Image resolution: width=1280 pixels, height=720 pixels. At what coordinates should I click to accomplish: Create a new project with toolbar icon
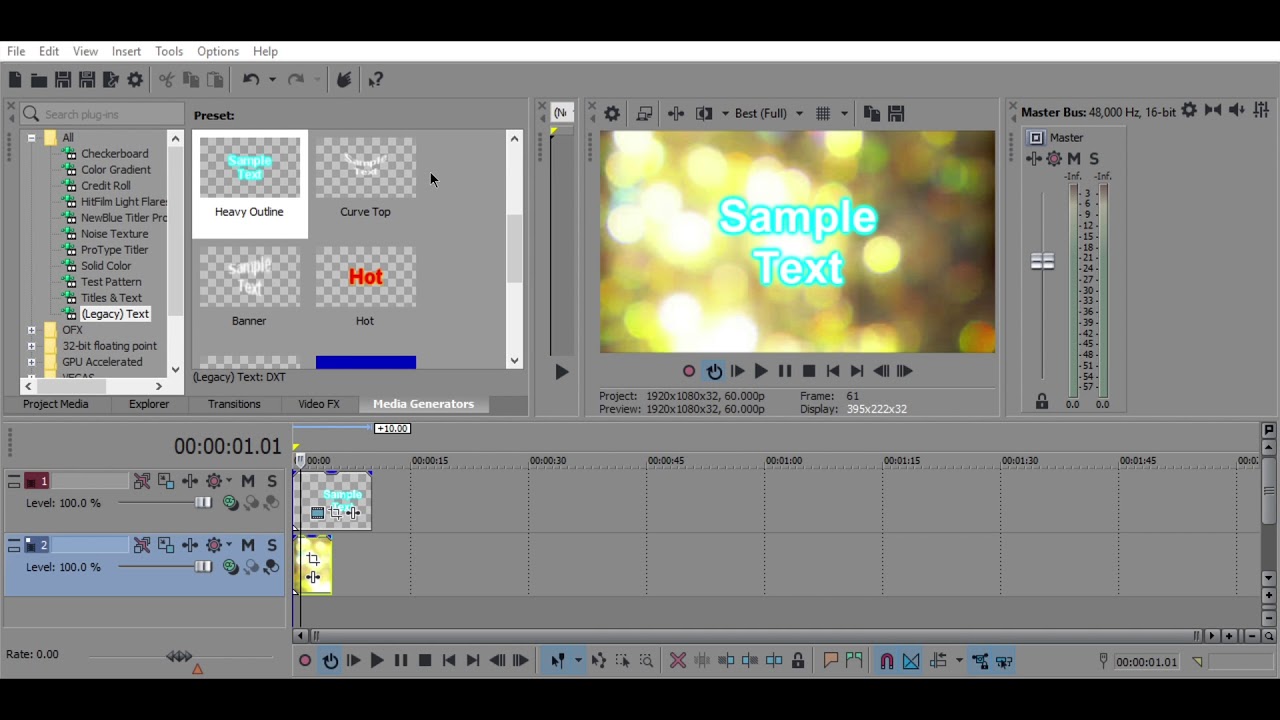tap(15, 80)
